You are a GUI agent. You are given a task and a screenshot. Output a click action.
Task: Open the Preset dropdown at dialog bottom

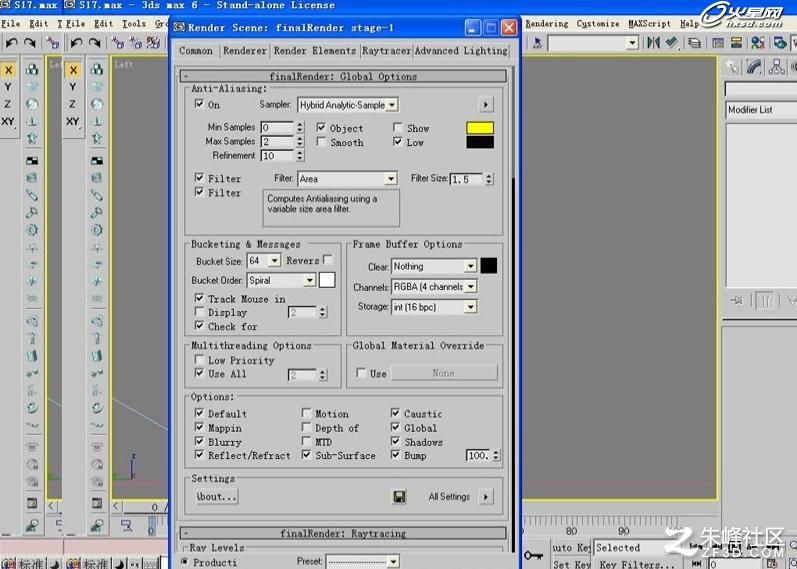coord(362,562)
